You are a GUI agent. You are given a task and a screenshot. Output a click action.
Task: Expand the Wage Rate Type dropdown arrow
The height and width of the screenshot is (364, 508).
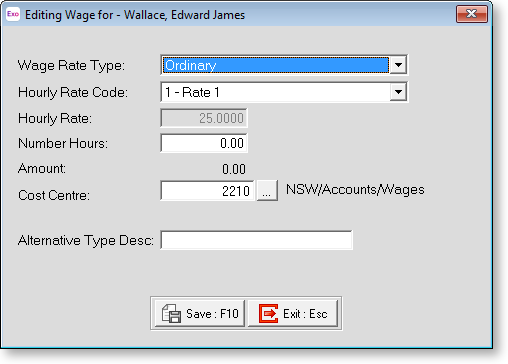tap(398, 65)
